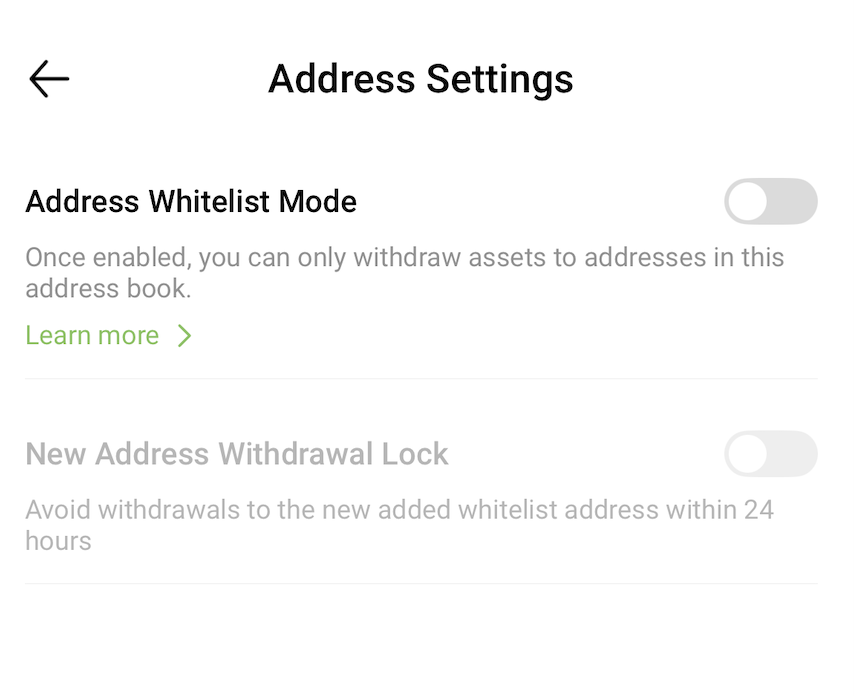Click the whitelist mode description text
Screen dimensions: 854x696
point(404,272)
